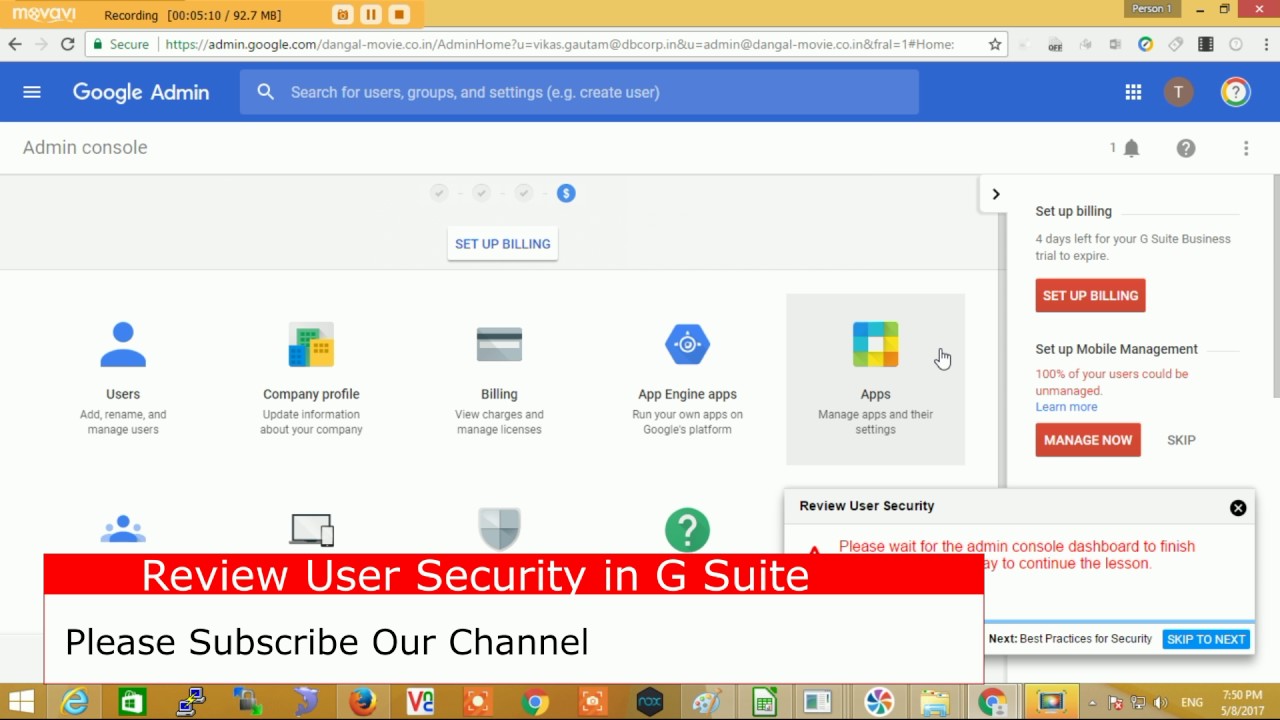Click the red SET UP BILLING button
The width and height of the screenshot is (1280, 720).
1090,296
